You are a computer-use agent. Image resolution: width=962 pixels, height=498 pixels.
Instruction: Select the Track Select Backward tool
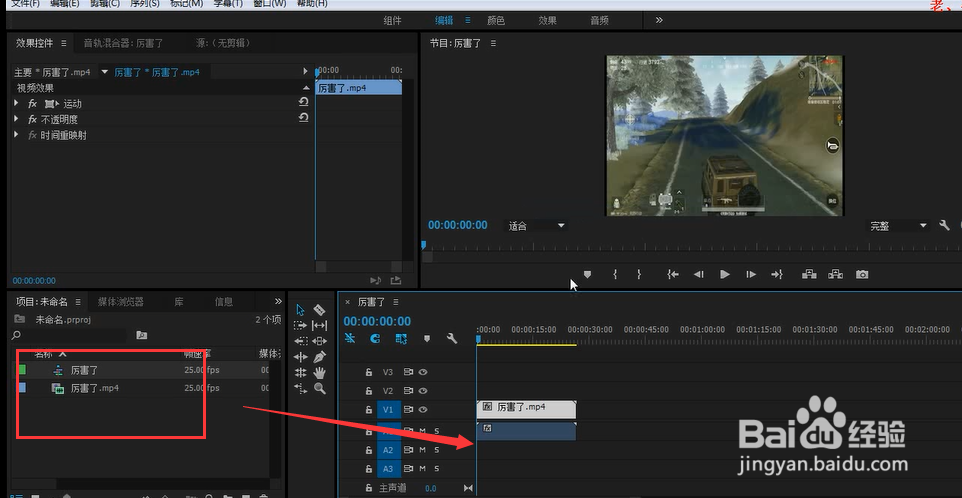click(x=300, y=341)
